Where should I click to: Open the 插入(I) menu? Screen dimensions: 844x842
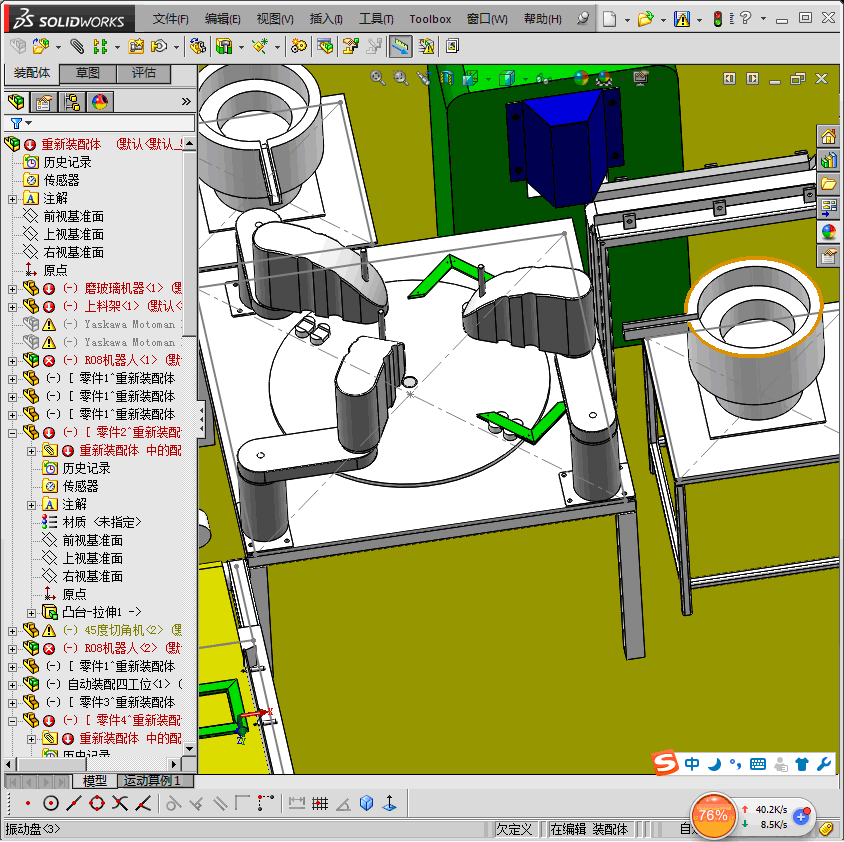(326, 19)
